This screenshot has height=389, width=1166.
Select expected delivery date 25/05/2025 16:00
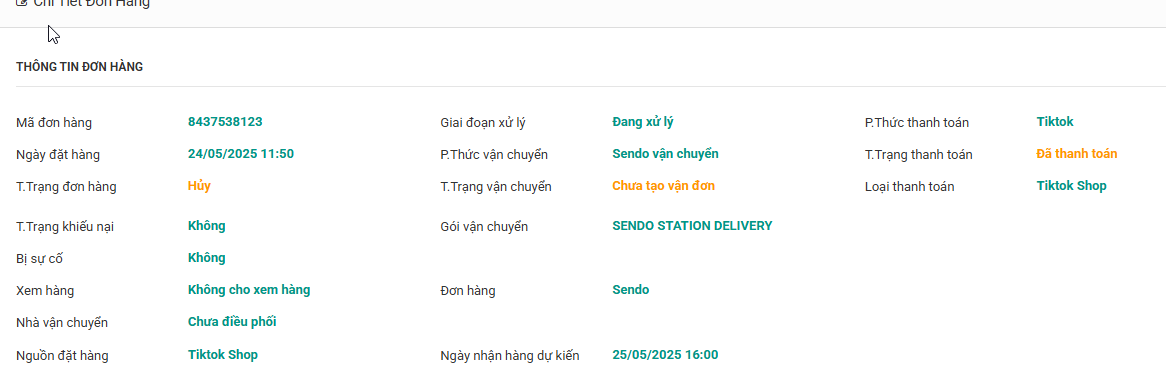(x=666, y=355)
